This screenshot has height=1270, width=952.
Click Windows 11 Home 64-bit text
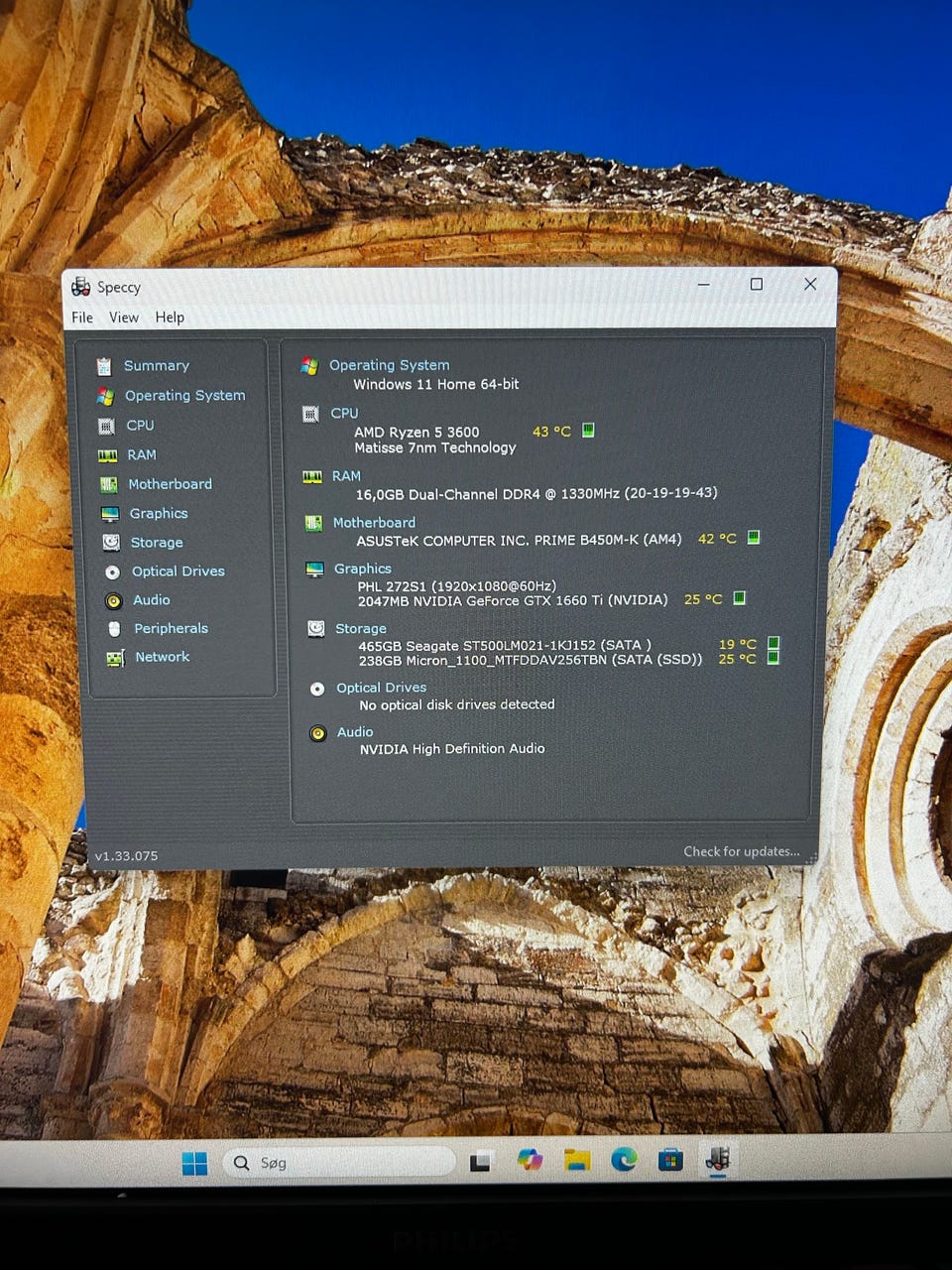[x=435, y=384]
